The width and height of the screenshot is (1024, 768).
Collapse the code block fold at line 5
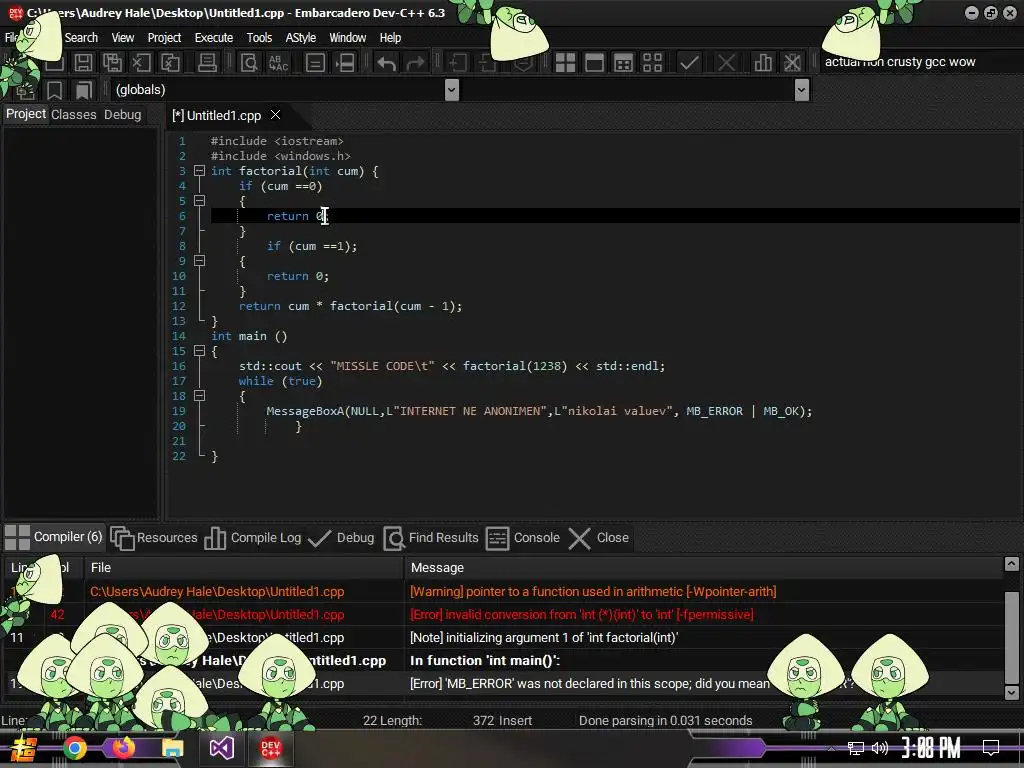click(x=200, y=201)
